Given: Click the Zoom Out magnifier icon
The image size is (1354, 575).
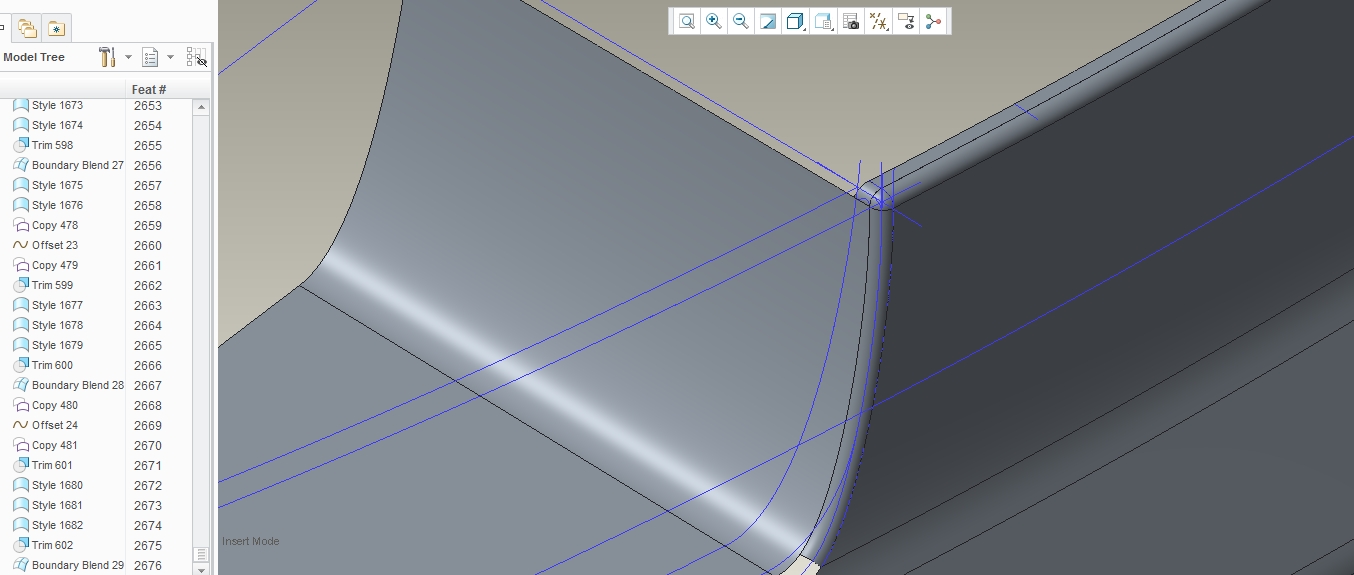Looking at the screenshot, I should [x=741, y=21].
